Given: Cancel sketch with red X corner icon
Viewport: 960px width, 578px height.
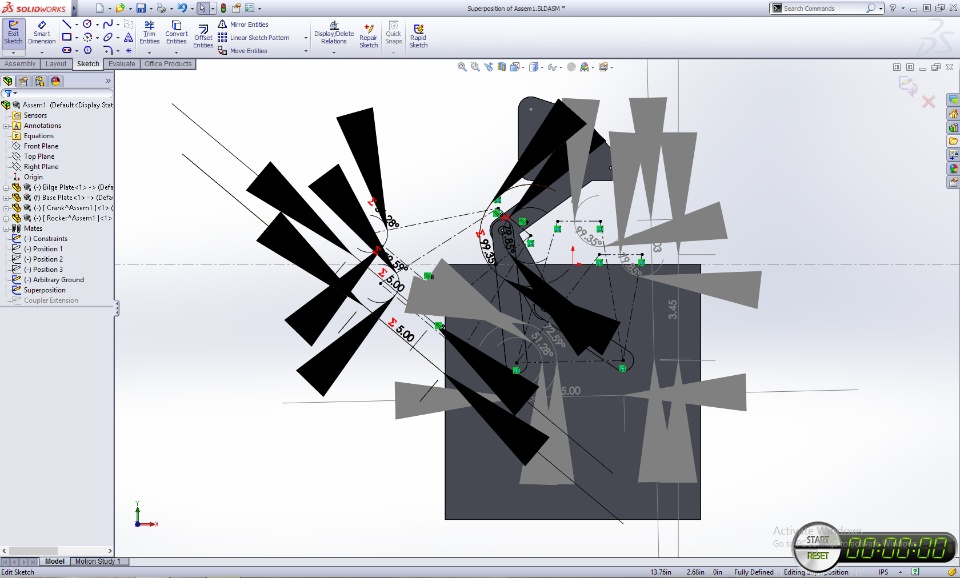Looking at the screenshot, I should 928,101.
